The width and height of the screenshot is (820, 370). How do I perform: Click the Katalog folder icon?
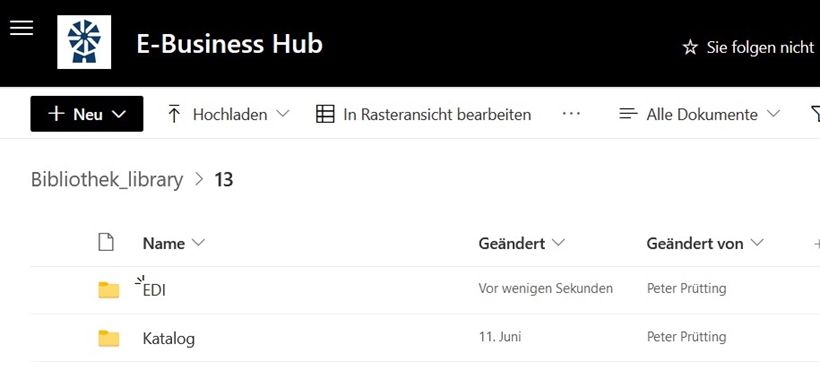click(x=109, y=338)
